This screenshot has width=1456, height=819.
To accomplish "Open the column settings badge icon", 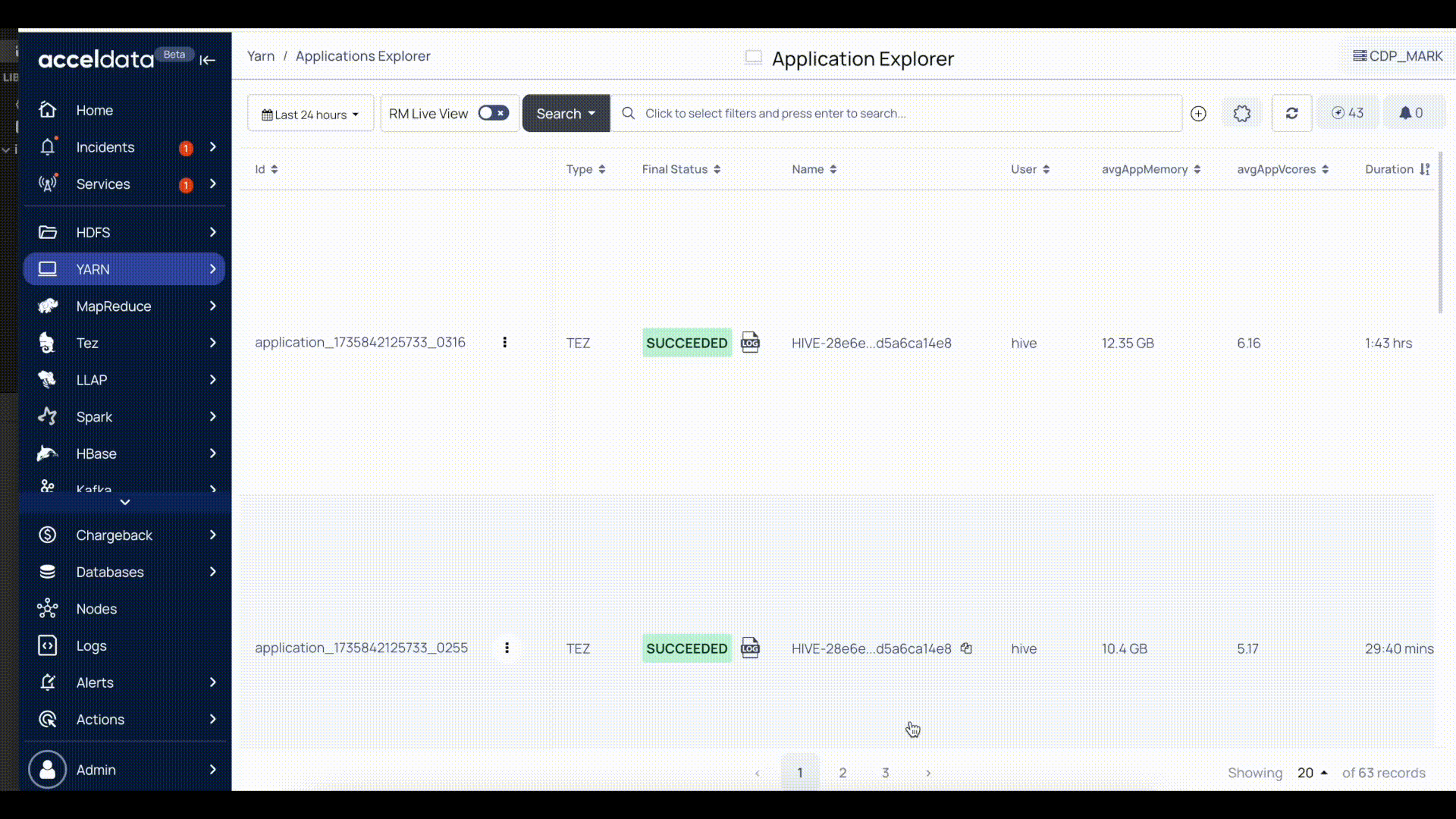I will (1241, 114).
